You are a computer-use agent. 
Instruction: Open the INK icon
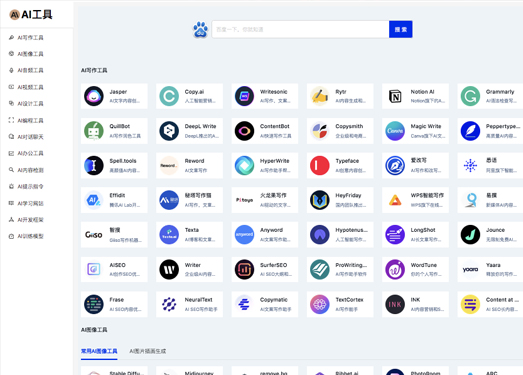[395, 304]
